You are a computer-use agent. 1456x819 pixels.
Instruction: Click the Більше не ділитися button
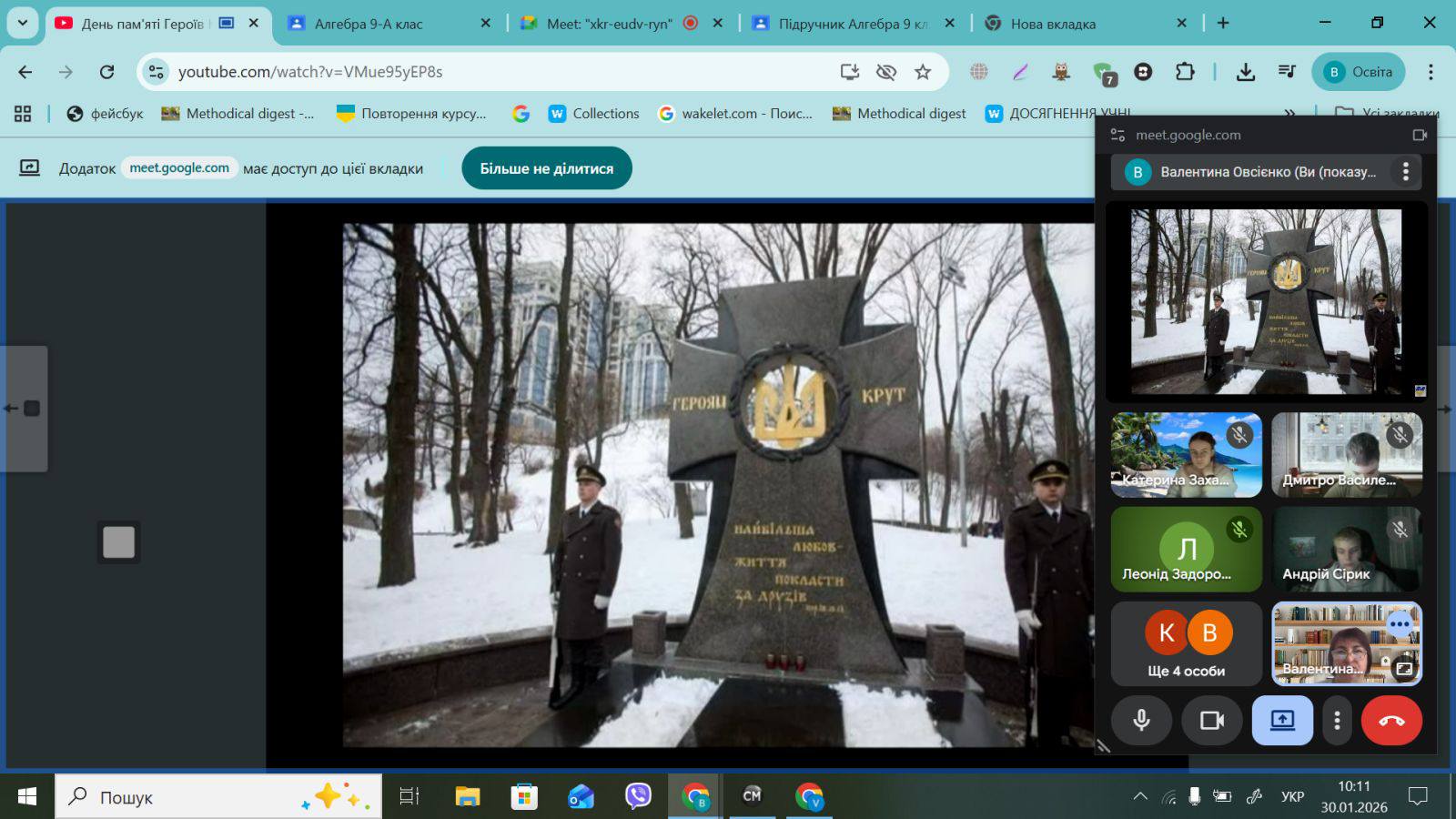tap(546, 168)
